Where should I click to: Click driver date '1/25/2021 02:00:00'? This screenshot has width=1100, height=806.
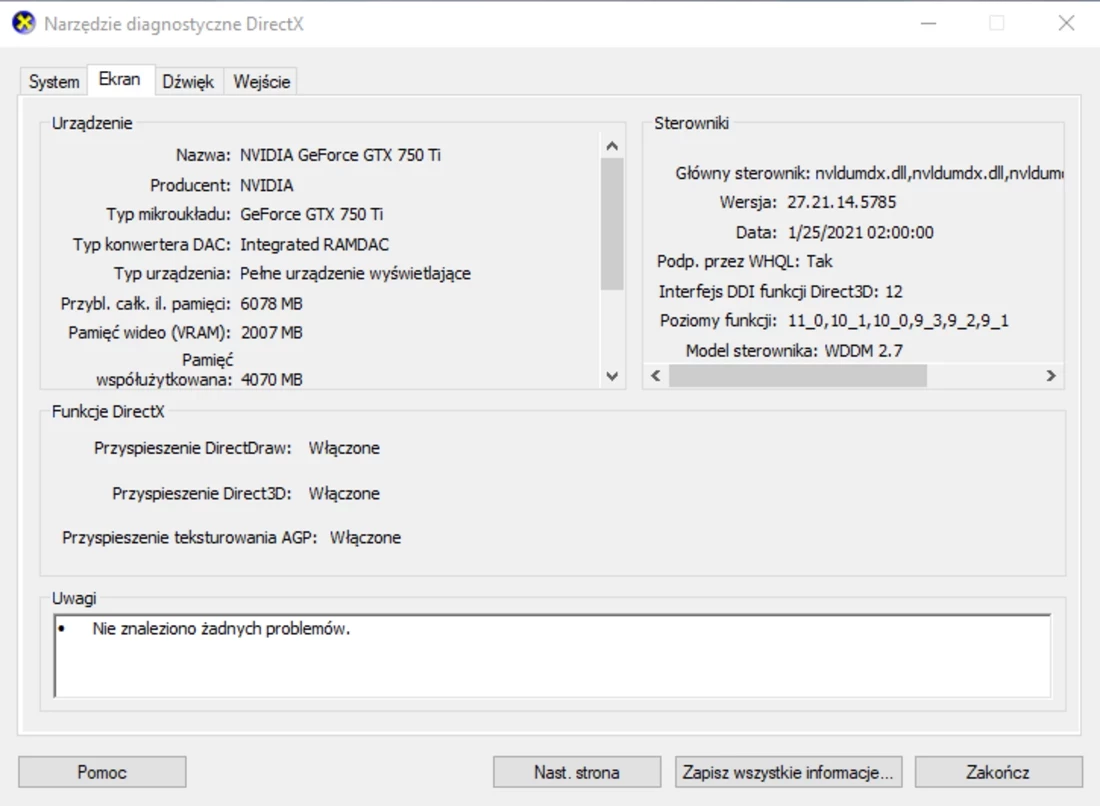[x=860, y=232]
